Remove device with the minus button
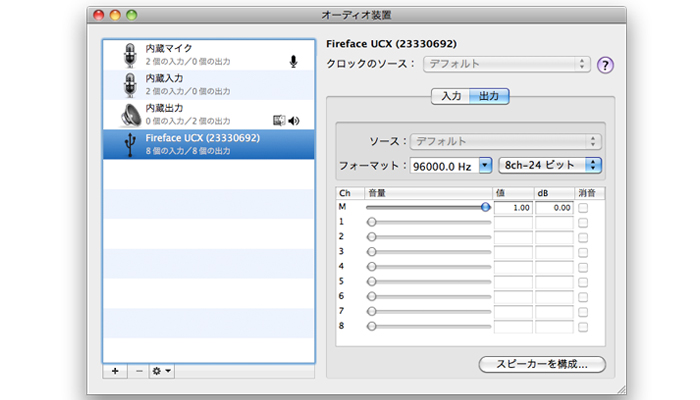Screen dimensions: 700x400 tap(139, 371)
